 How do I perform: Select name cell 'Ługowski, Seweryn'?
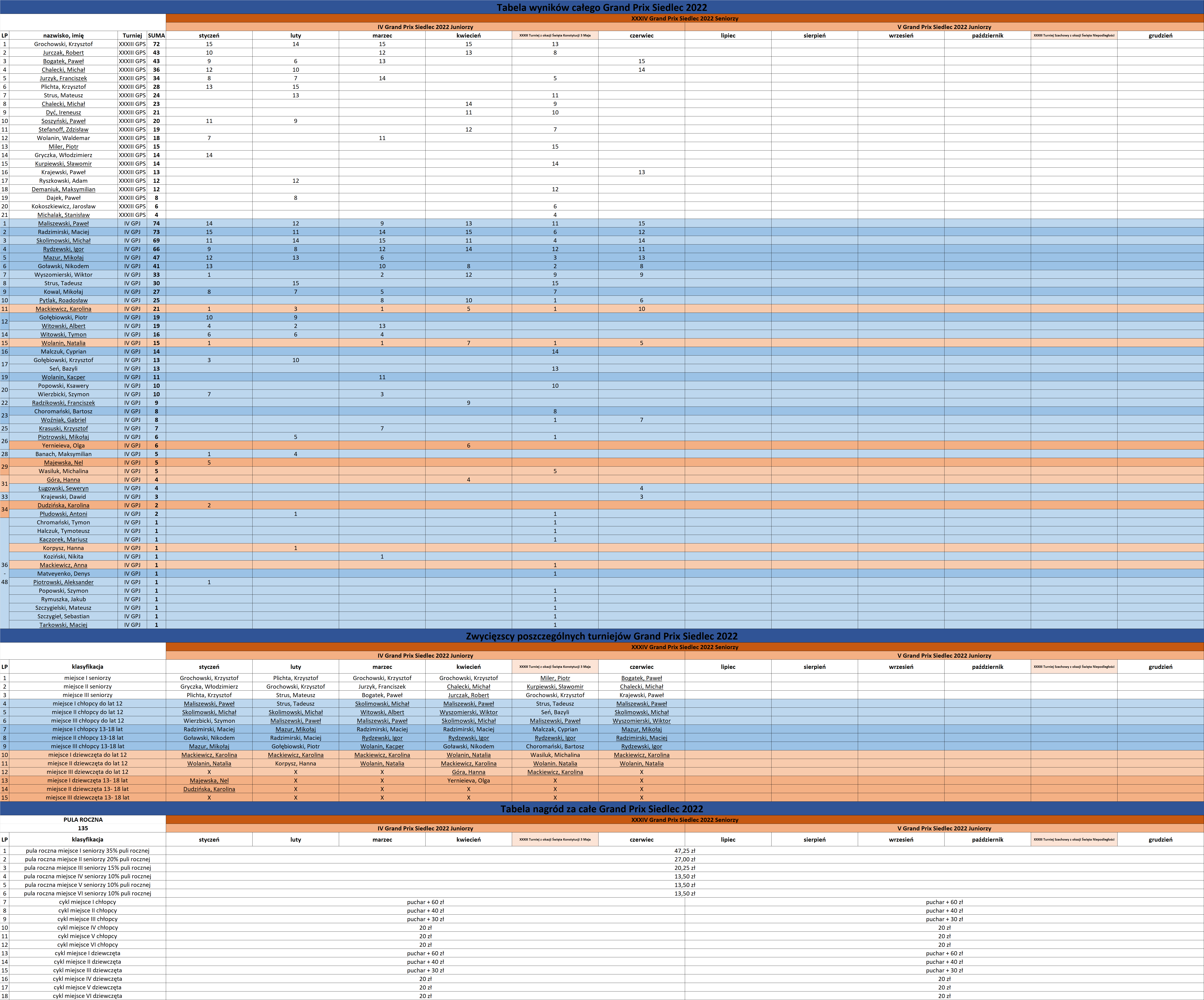(x=63, y=488)
